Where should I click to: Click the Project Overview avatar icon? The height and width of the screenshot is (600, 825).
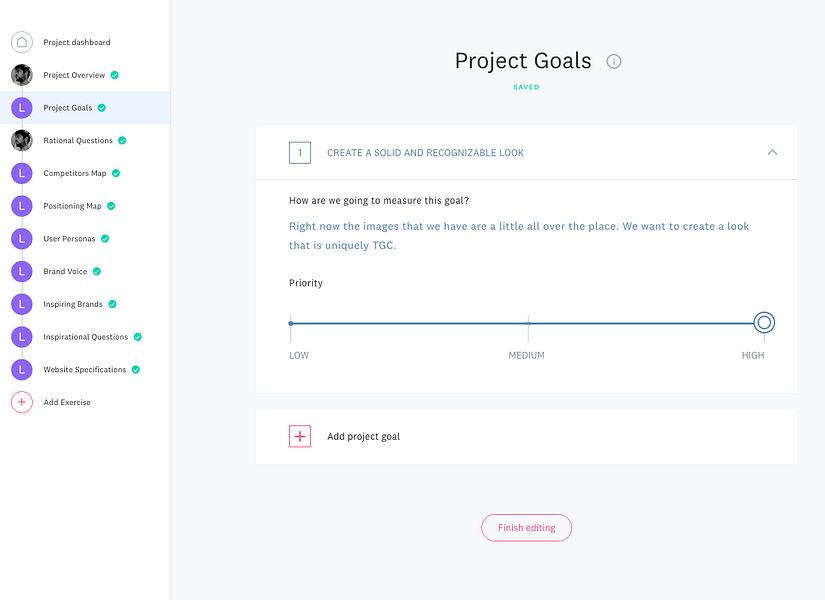[x=21, y=75]
